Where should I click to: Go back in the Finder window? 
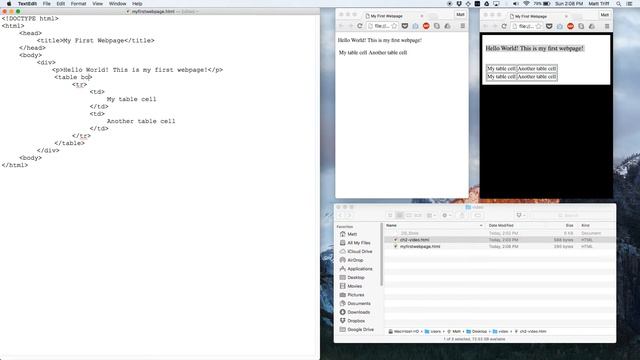[340, 215]
